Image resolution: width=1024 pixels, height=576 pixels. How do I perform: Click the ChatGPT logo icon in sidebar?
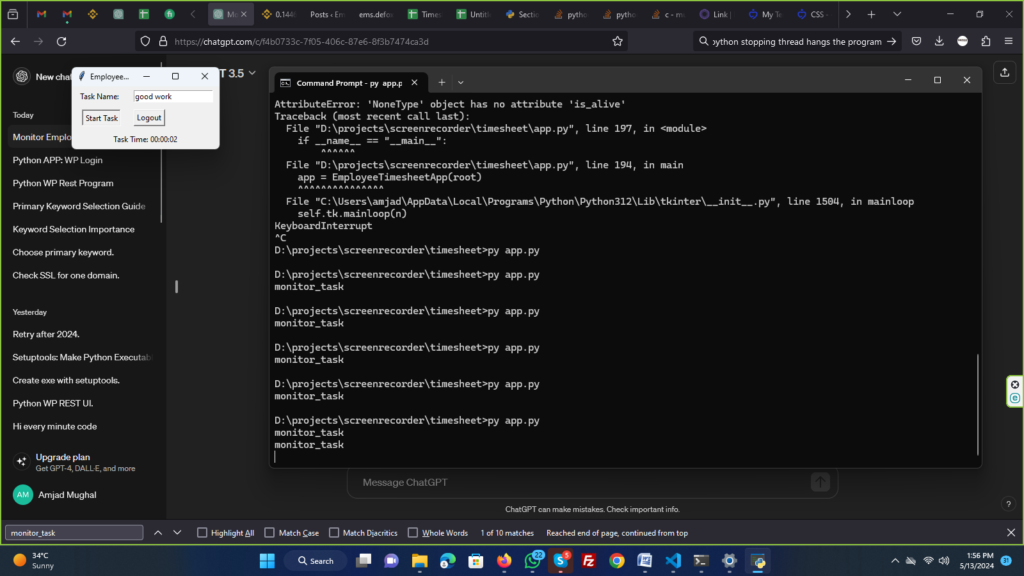21,77
